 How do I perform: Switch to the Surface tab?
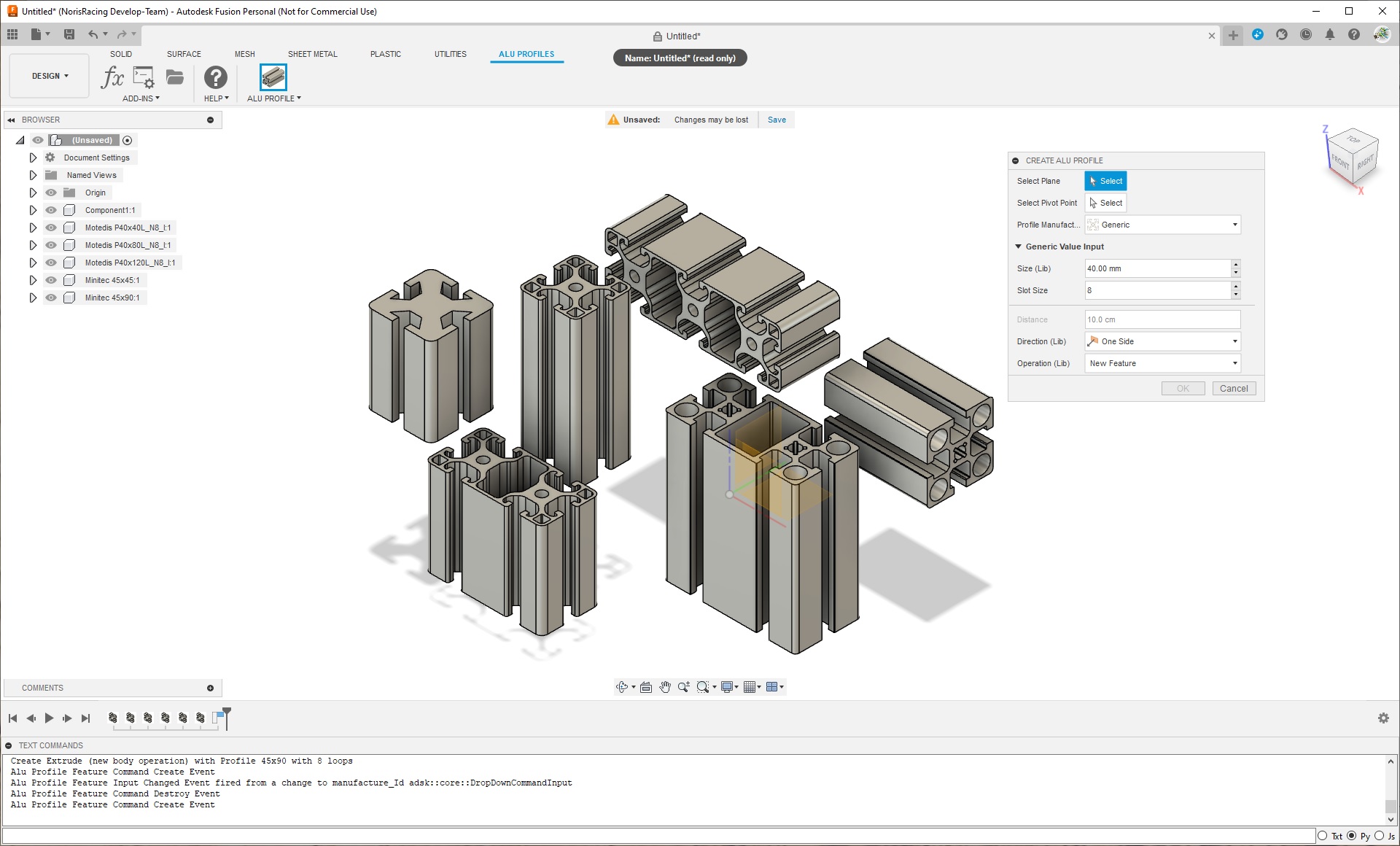point(184,54)
